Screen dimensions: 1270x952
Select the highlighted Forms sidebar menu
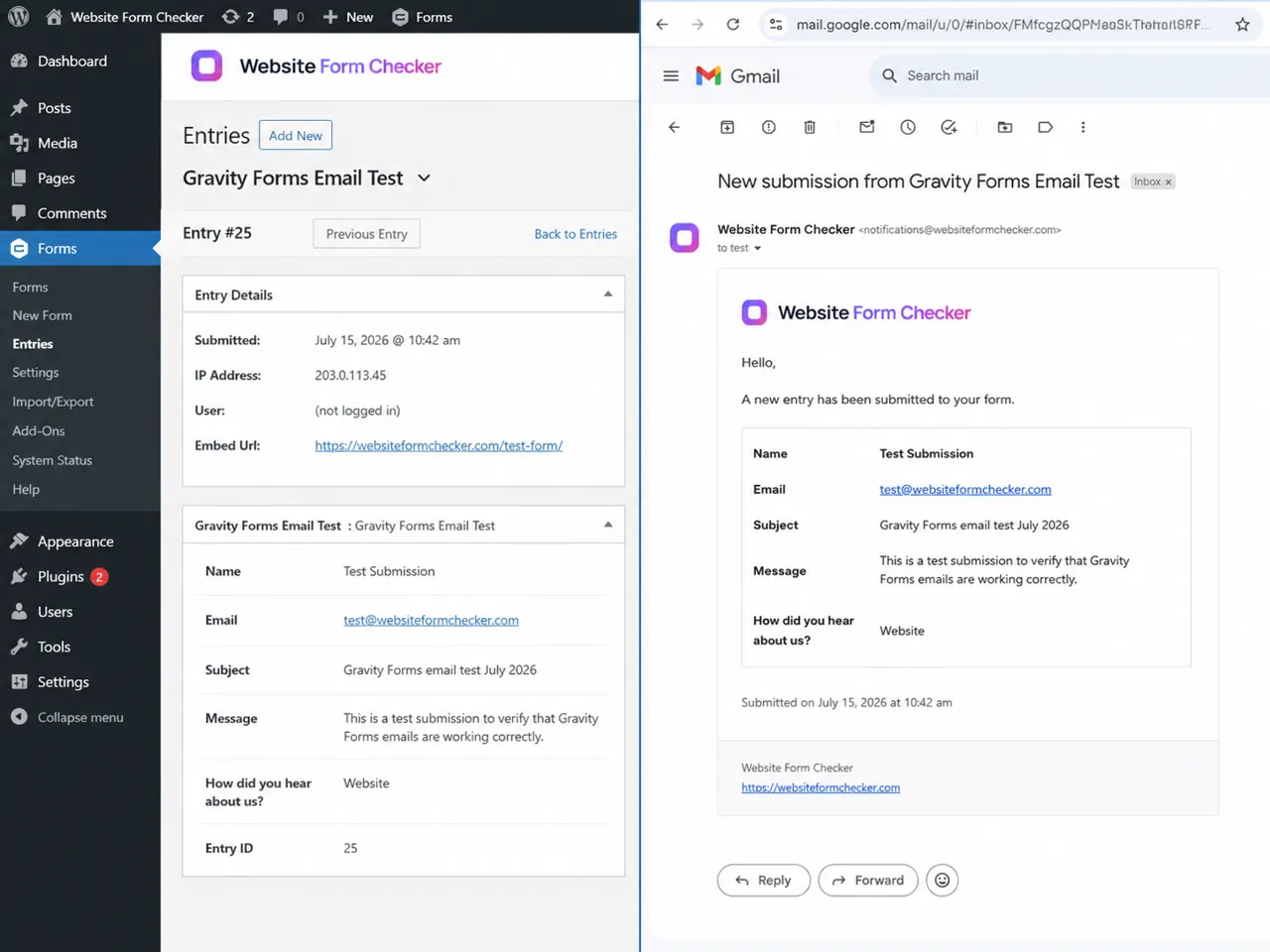[79, 249]
